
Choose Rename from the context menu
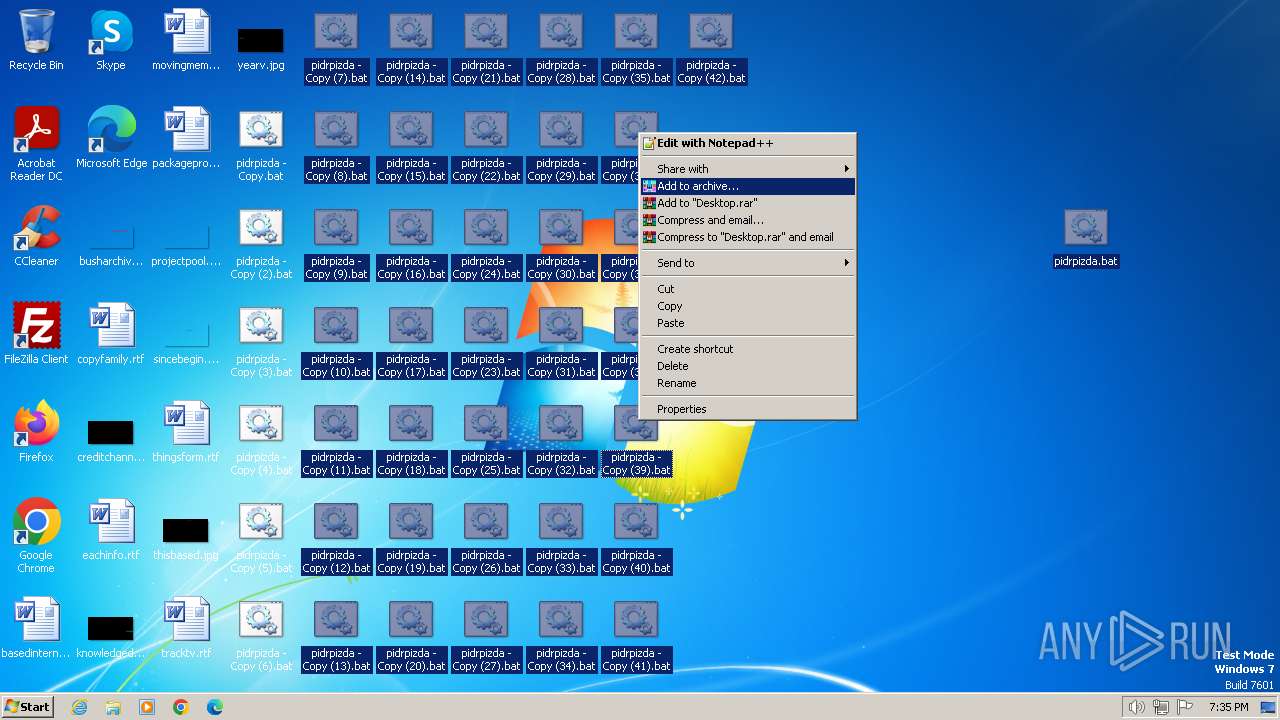[x=748, y=383]
